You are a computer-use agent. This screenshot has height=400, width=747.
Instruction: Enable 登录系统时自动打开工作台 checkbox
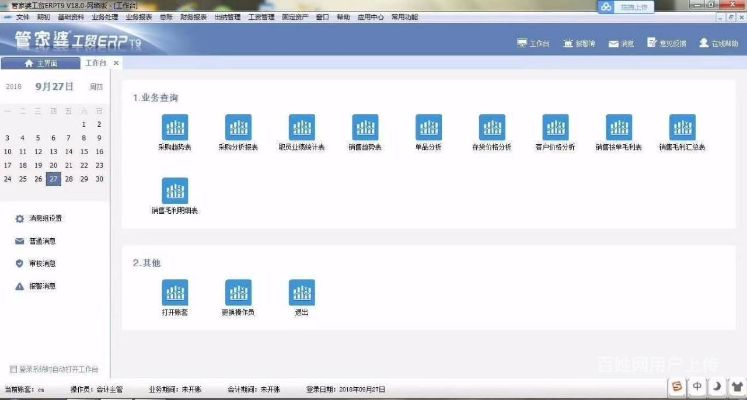coord(13,369)
